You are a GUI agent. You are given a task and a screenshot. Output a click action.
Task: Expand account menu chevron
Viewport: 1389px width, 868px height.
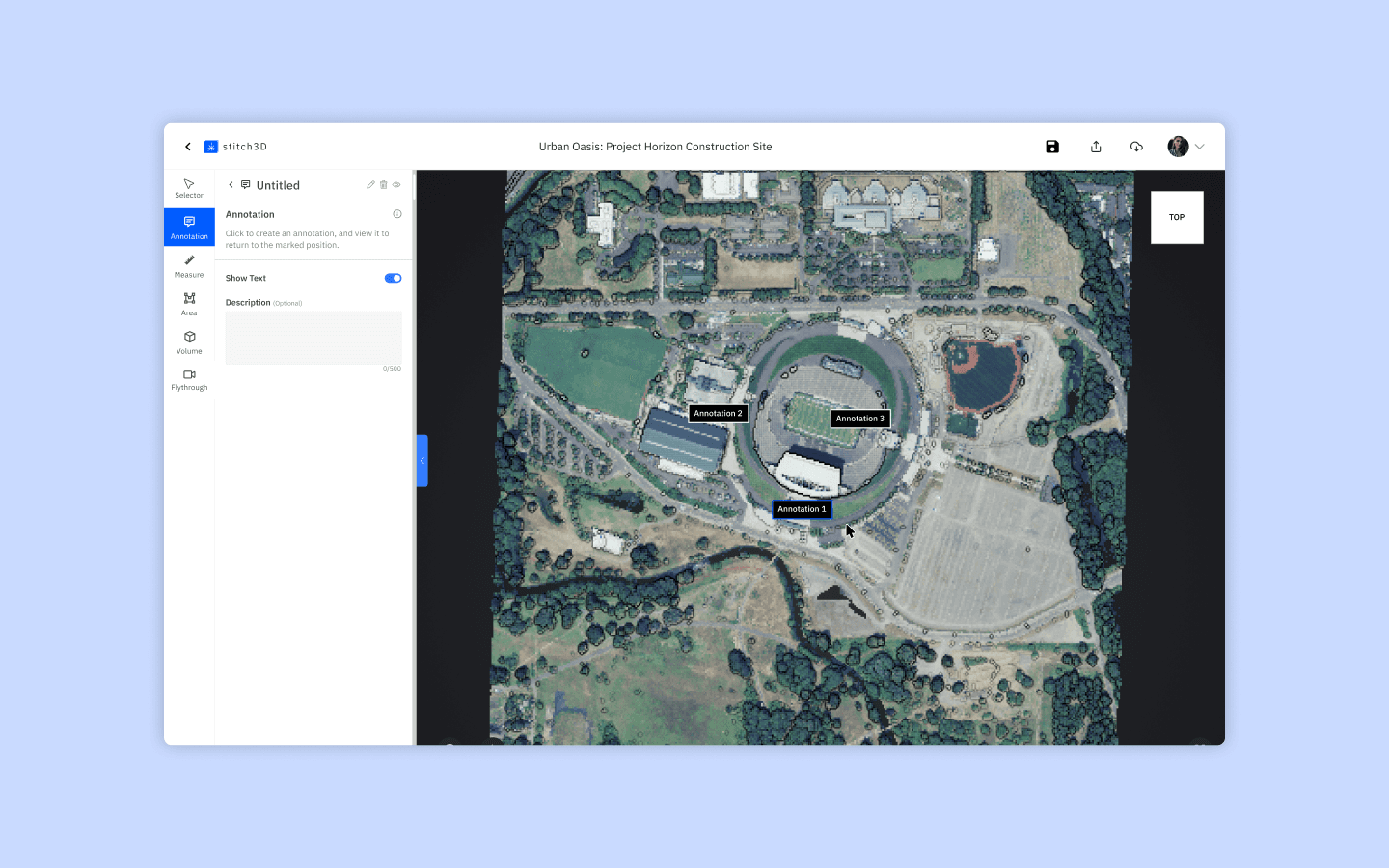point(1200,147)
